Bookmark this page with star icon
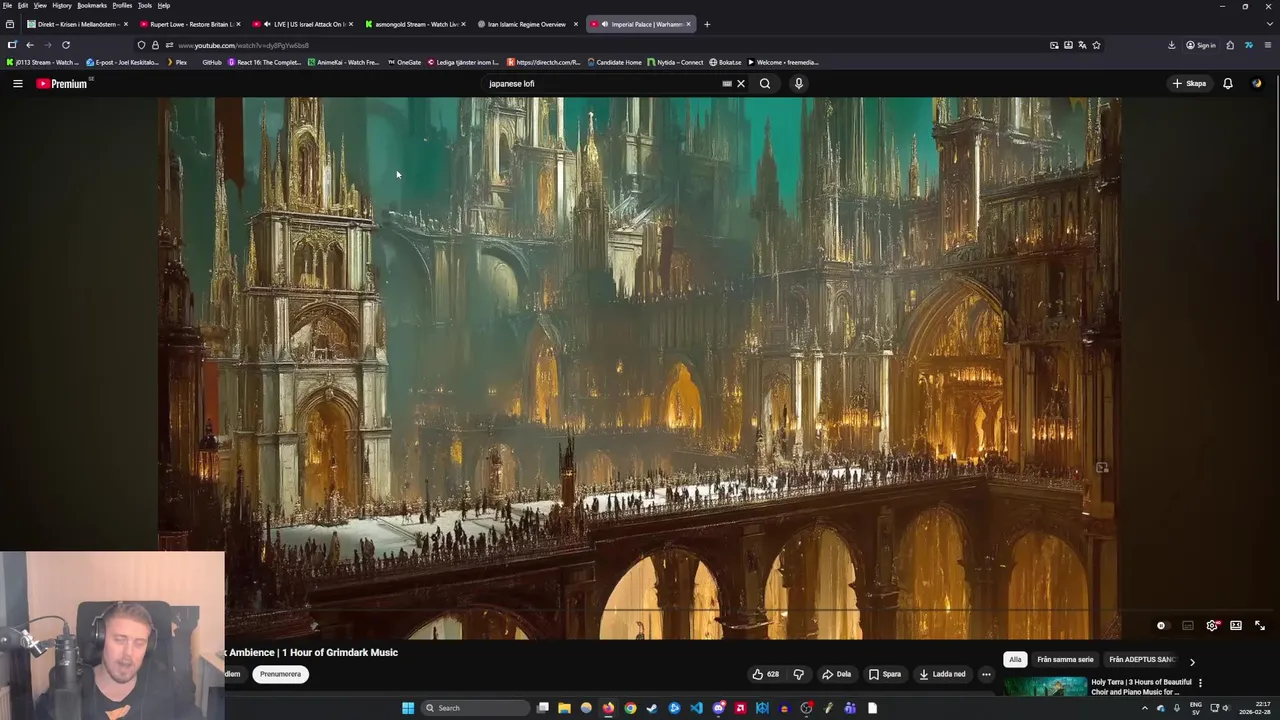 tap(1096, 45)
